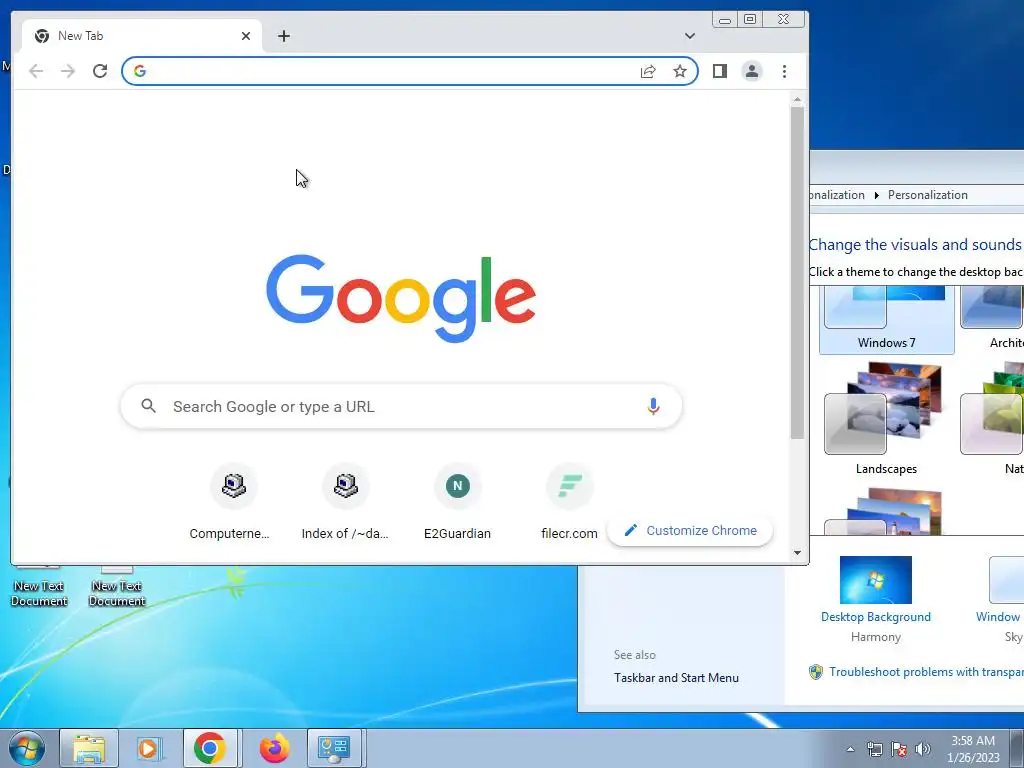
Task: Click the Chrome back arrow
Action: tap(36, 71)
